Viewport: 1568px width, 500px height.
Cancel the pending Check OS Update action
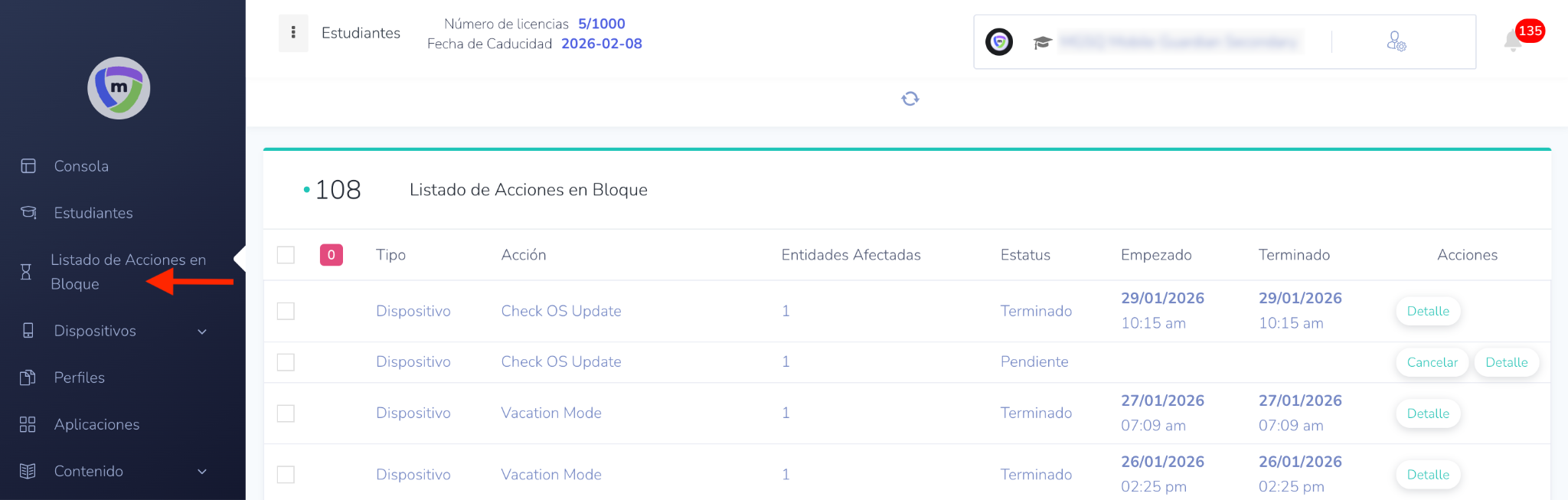tap(1432, 362)
